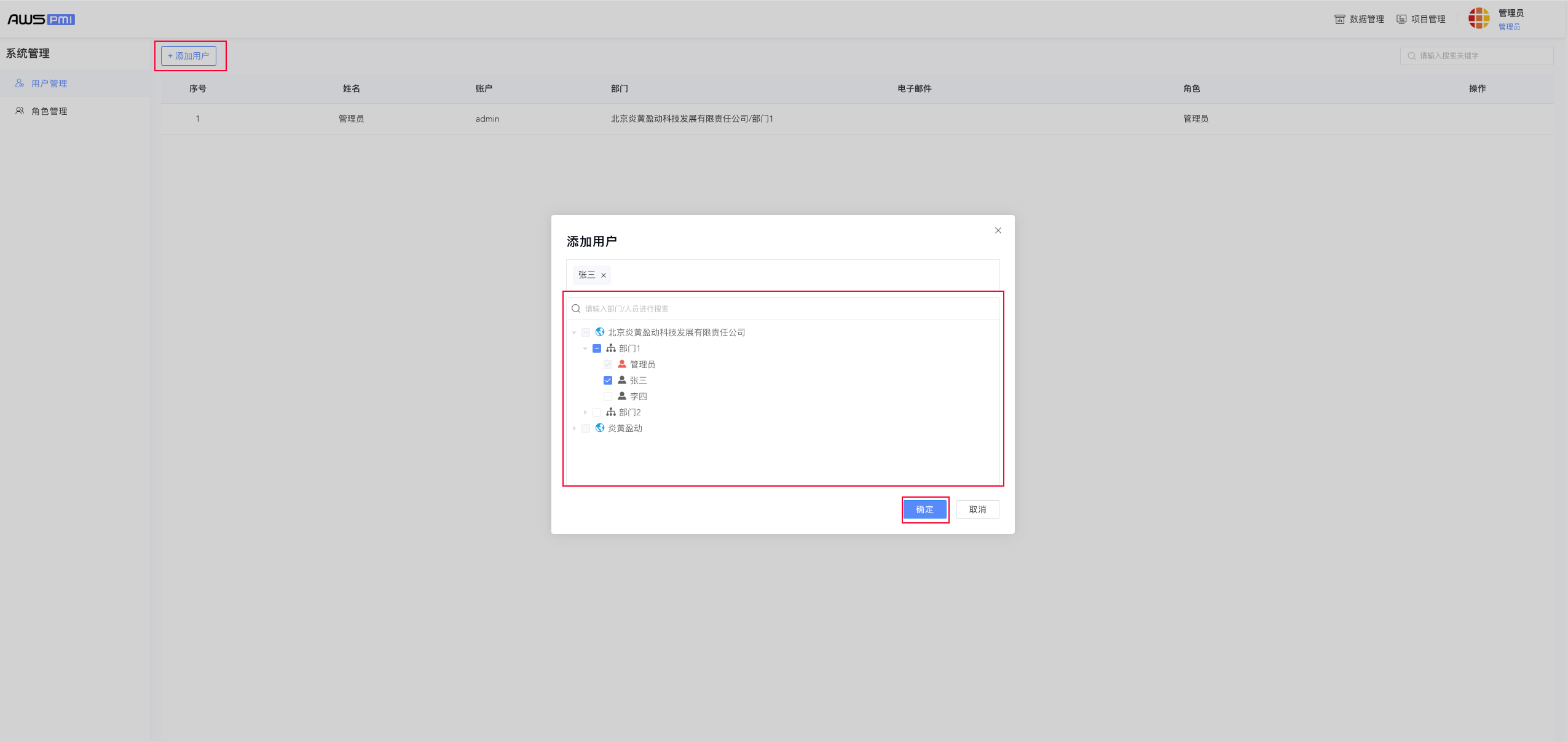The width and height of the screenshot is (1568, 741).
Task: Click the 用户管理 sidebar icon
Action: [x=20, y=83]
